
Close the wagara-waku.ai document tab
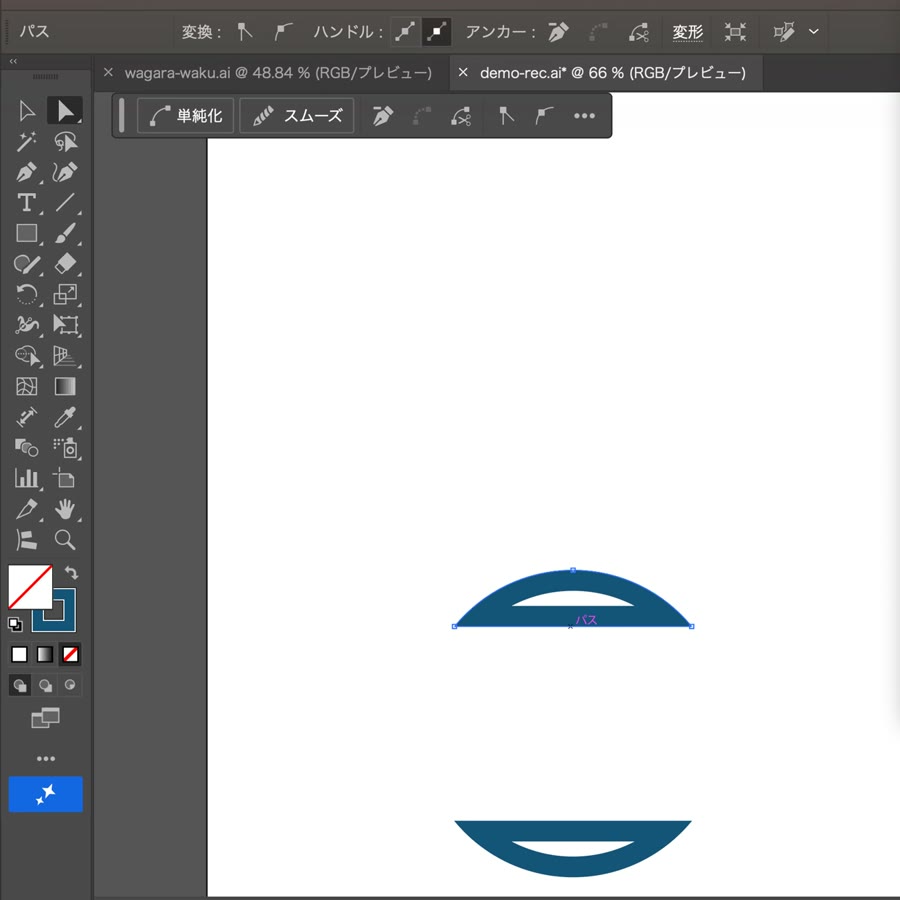click(108, 73)
